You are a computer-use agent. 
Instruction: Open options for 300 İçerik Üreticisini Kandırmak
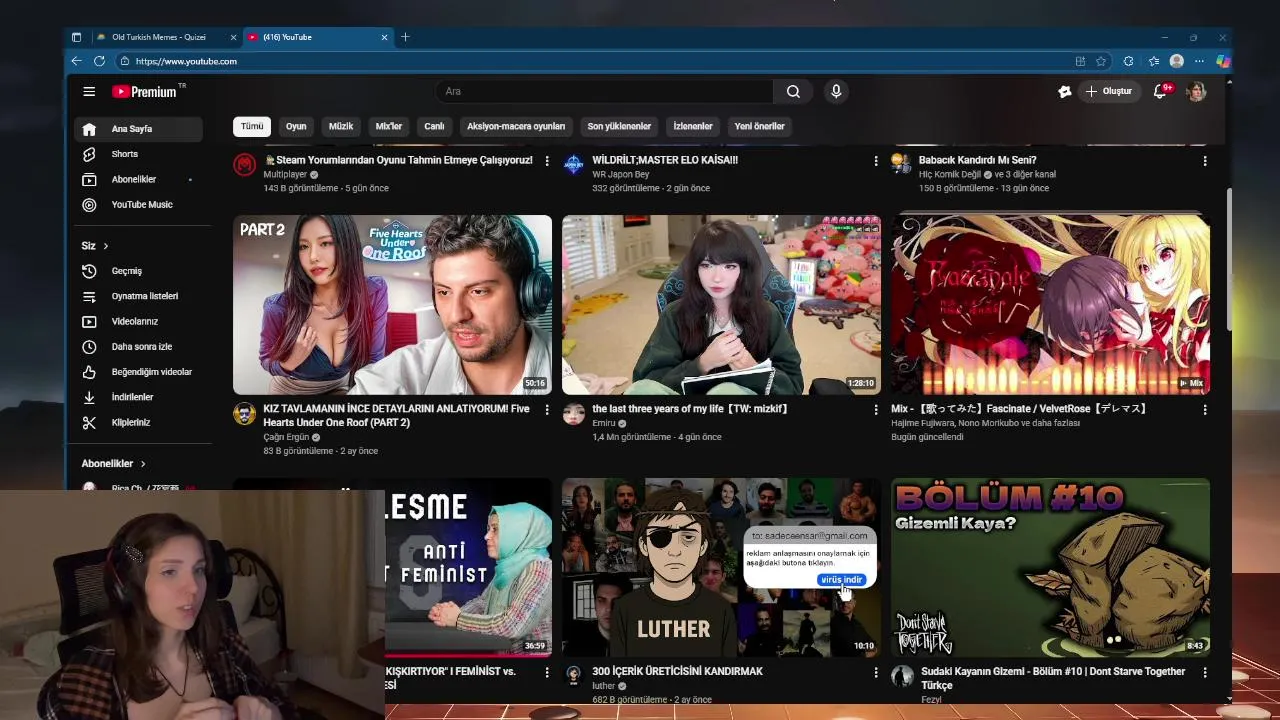(876, 672)
